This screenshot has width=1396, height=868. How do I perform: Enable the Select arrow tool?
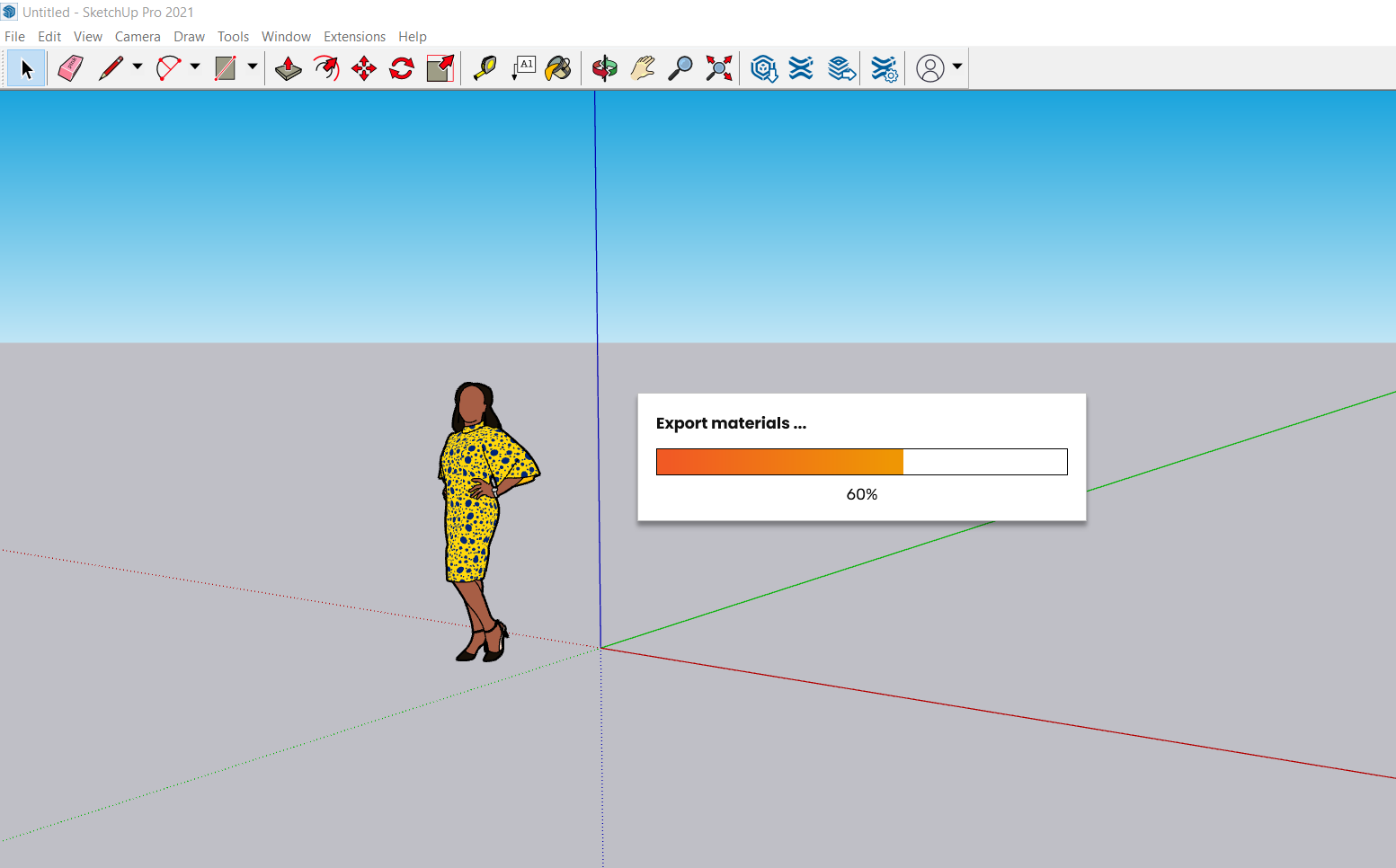(26, 67)
